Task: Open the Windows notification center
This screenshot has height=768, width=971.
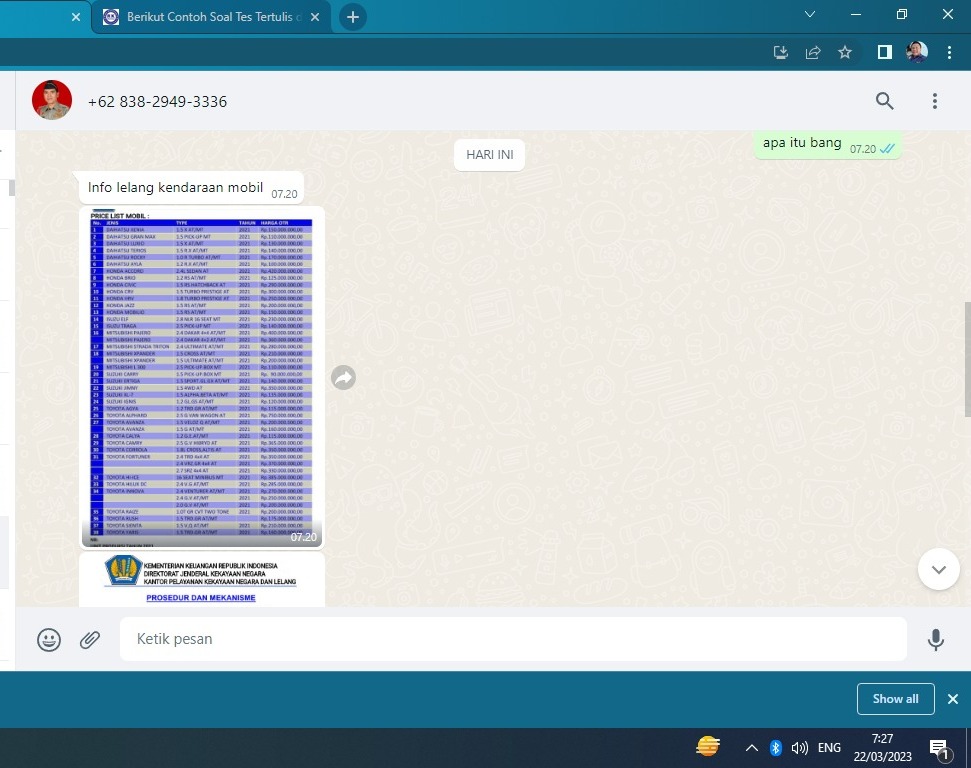Action: [940, 749]
